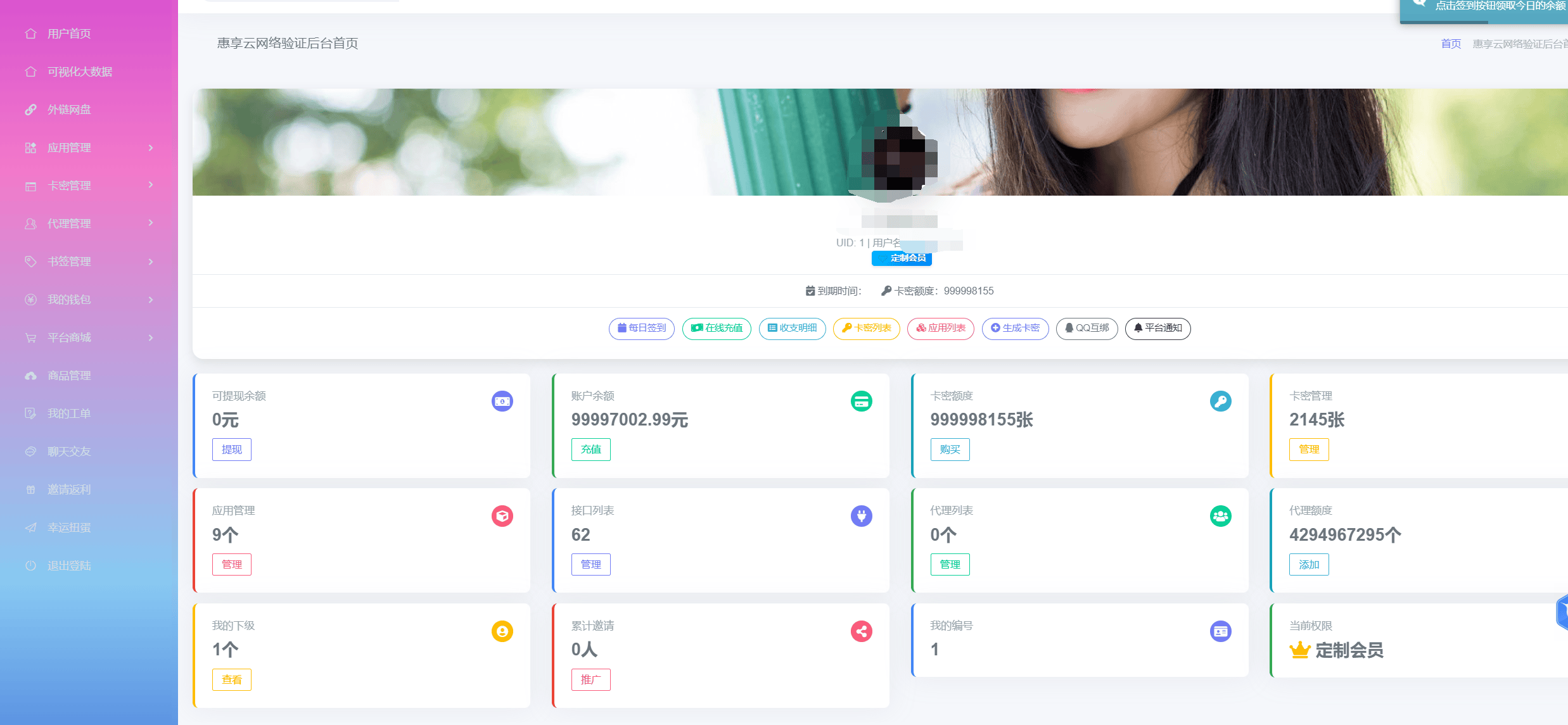Click the key icon on 卡密额度 card

coord(1220,401)
